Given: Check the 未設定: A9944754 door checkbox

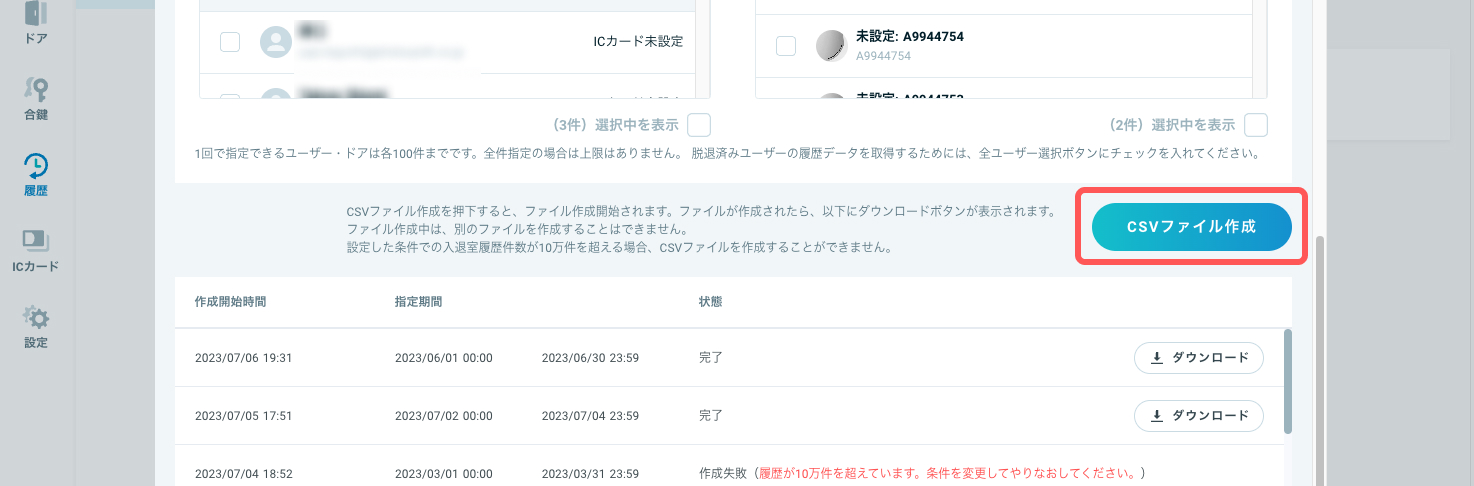Looking at the screenshot, I should (786, 46).
